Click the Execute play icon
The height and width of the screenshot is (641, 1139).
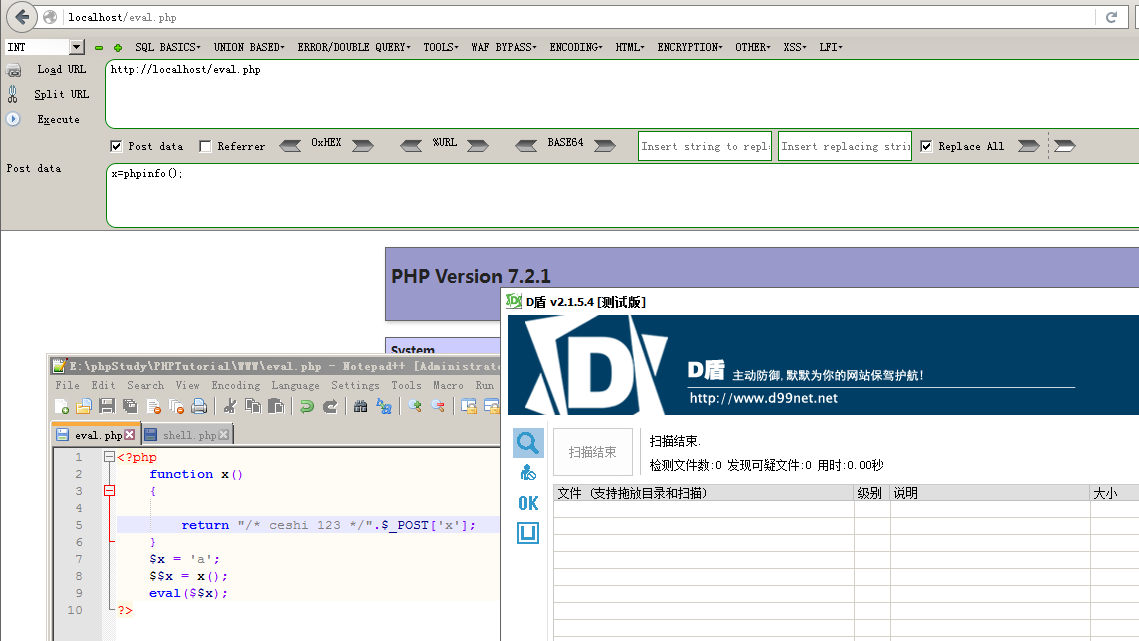(x=13, y=119)
